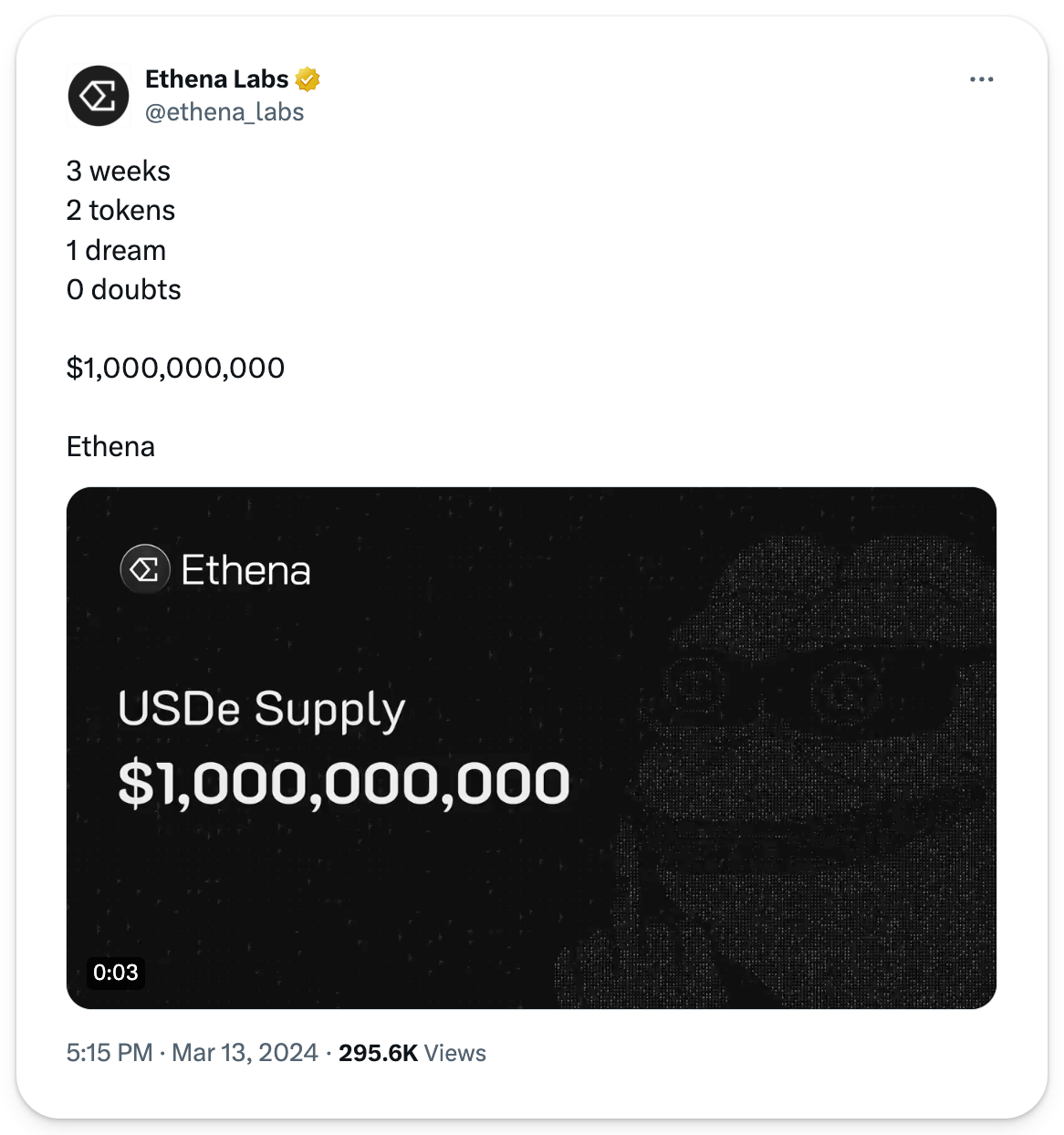
Task: Click the Ethena logo icon inside the video
Action: 145,570
